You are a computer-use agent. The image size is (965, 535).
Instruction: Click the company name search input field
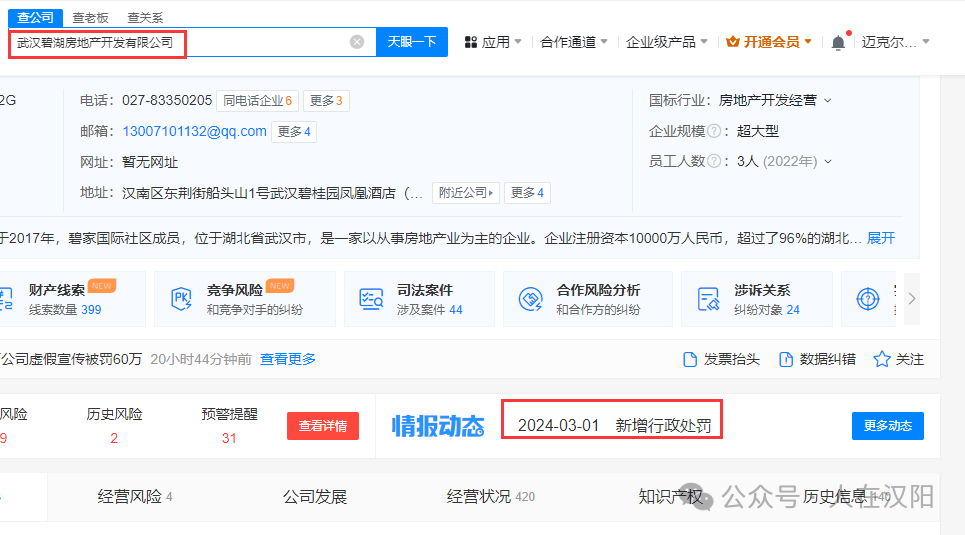(x=180, y=42)
